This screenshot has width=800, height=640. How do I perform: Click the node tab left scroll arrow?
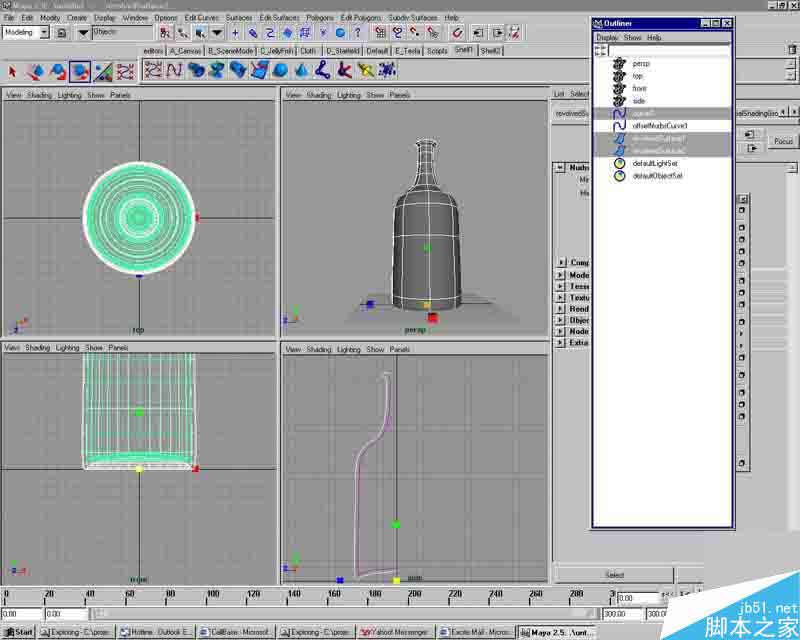coord(784,112)
